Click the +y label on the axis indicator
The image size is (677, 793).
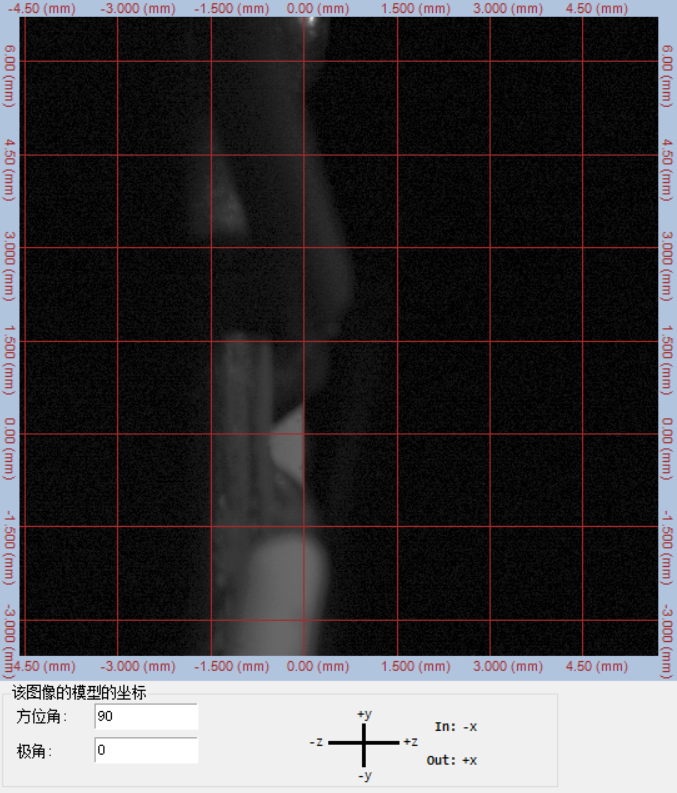click(x=364, y=714)
